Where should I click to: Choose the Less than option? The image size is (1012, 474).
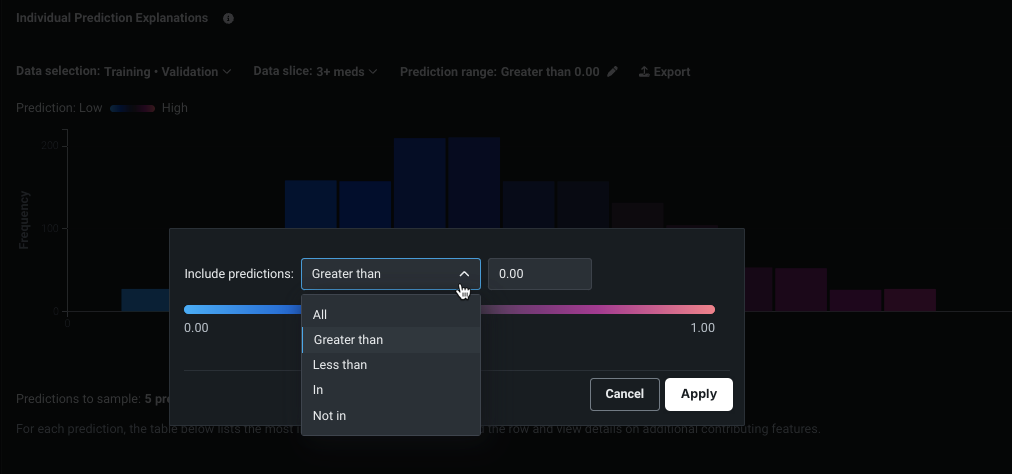(391, 365)
